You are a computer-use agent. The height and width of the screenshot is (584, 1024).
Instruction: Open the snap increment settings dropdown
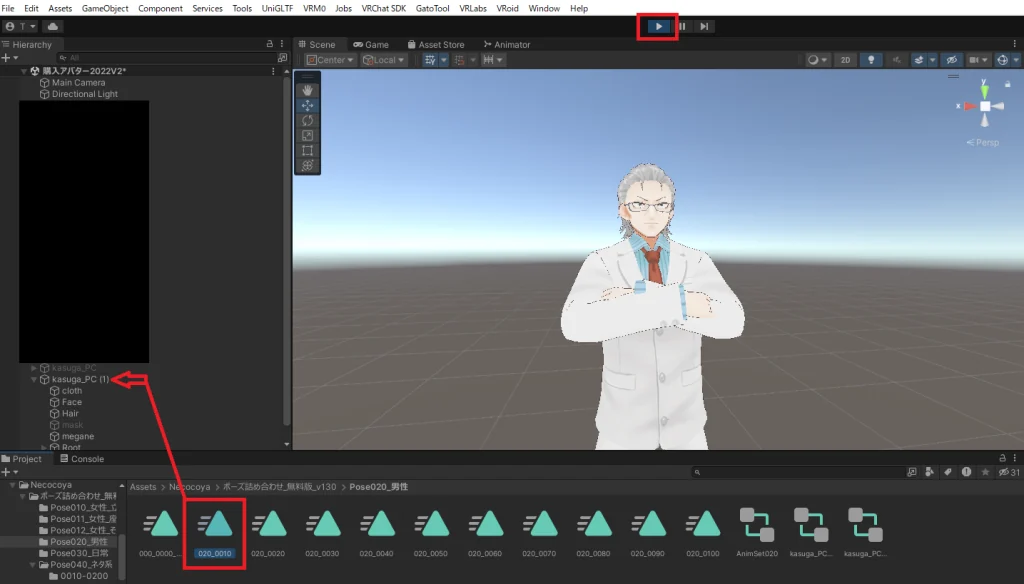[492, 59]
